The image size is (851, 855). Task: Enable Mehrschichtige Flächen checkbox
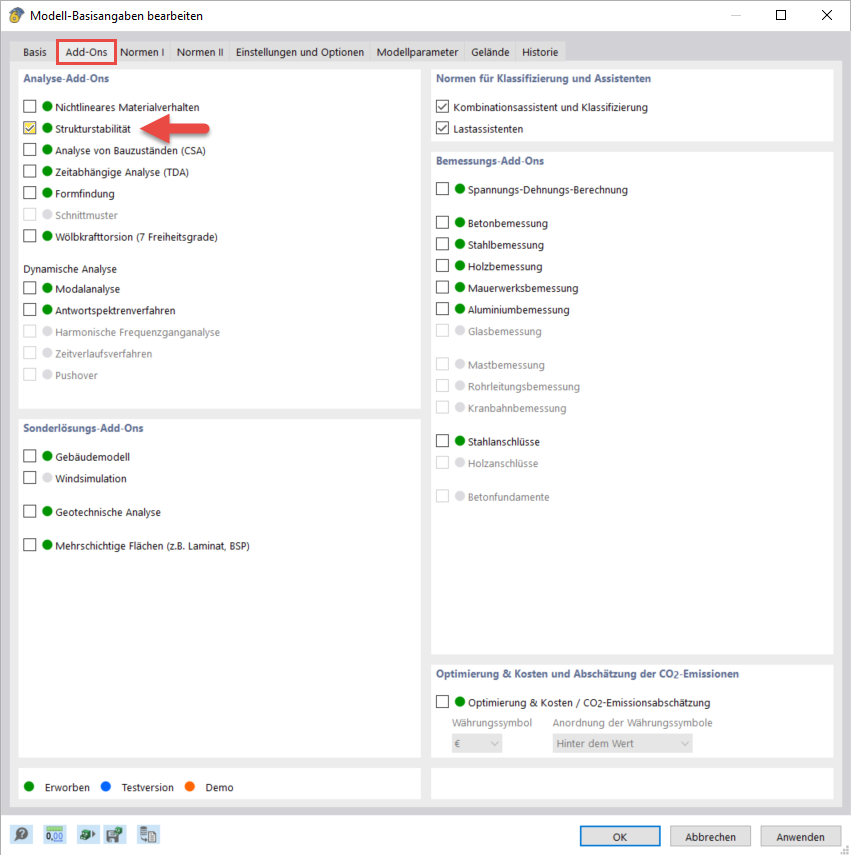(30, 545)
